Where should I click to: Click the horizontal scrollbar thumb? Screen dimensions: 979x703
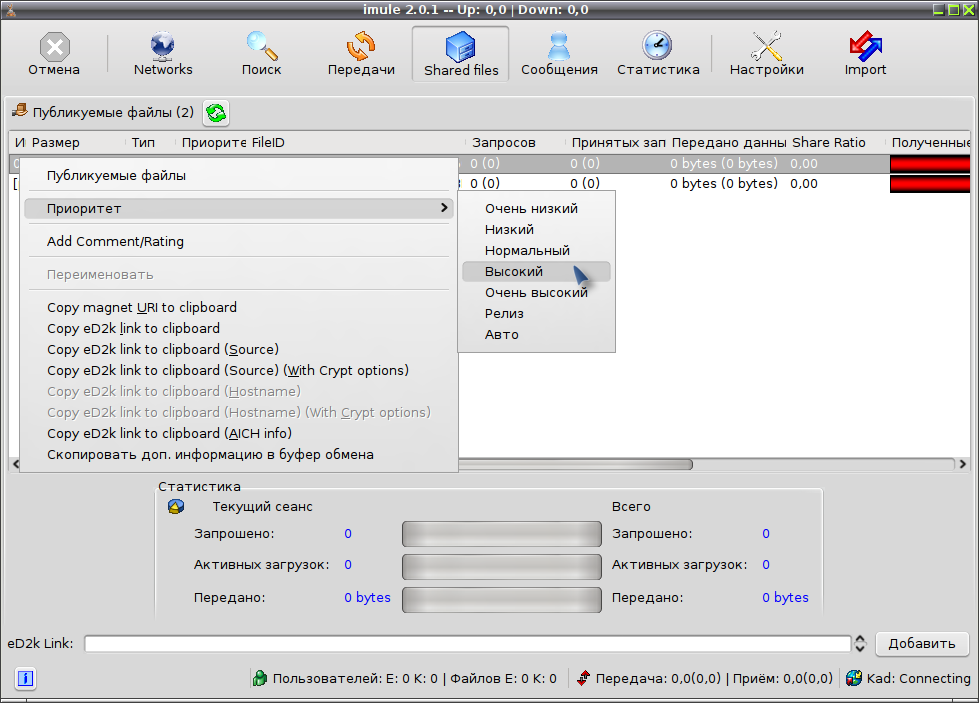pyautogui.click(x=575, y=465)
